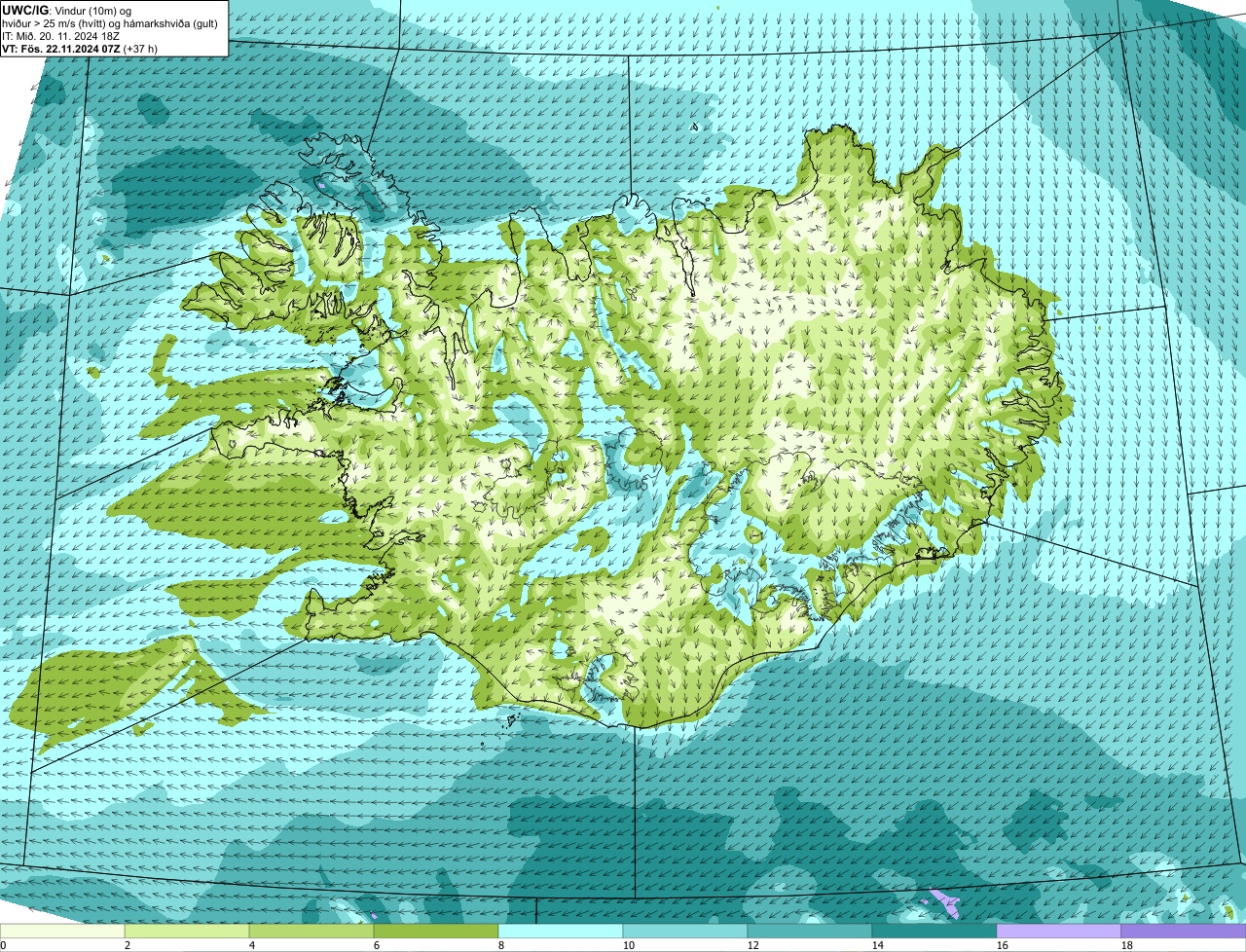
Task: Click the purple swatch above 18 m/s
Action: (x=1184, y=931)
